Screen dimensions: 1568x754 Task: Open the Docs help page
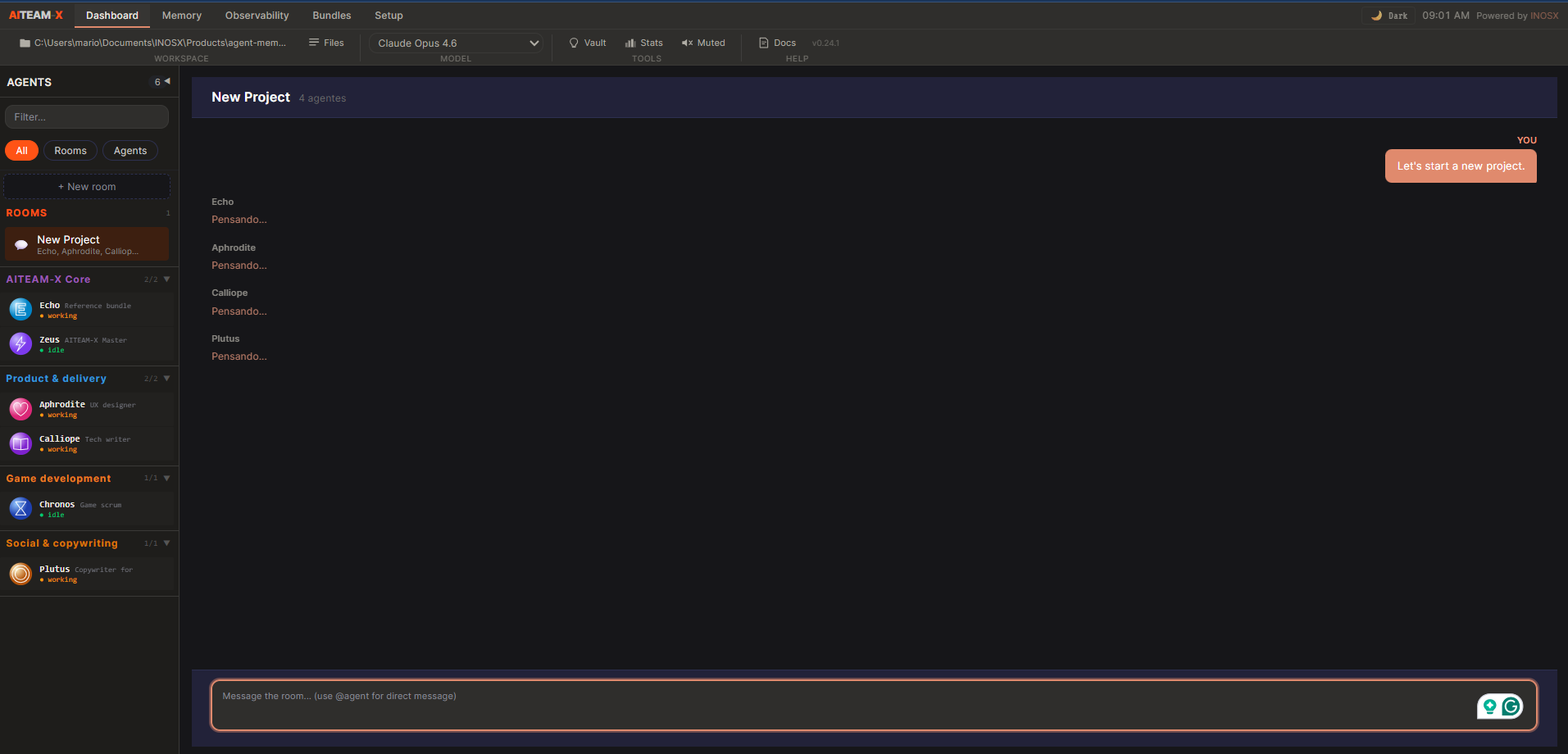coord(776,43)
